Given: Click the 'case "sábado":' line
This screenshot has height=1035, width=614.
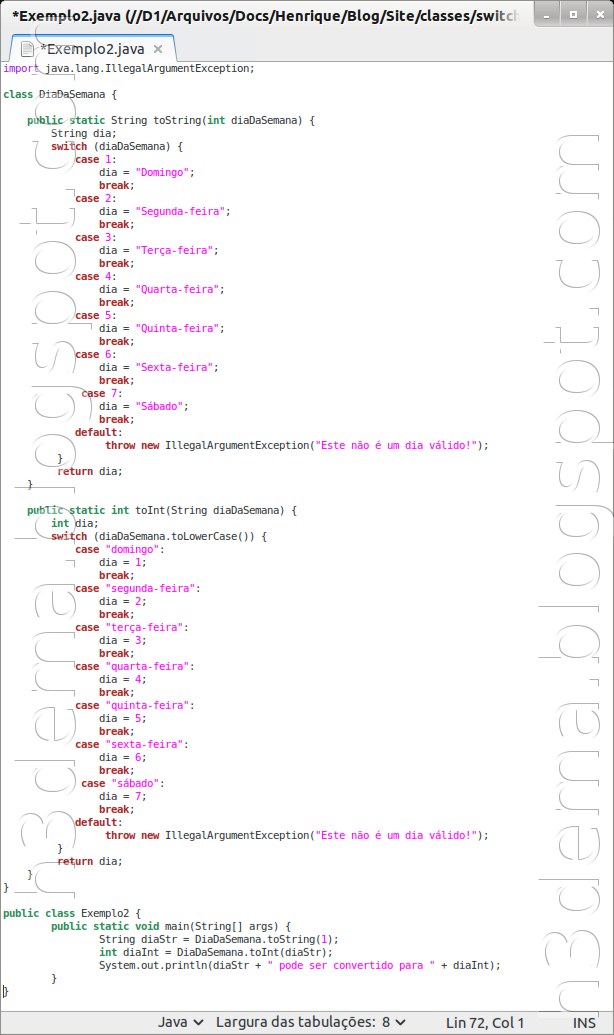Looking at the screenshot, I should 123,783.
